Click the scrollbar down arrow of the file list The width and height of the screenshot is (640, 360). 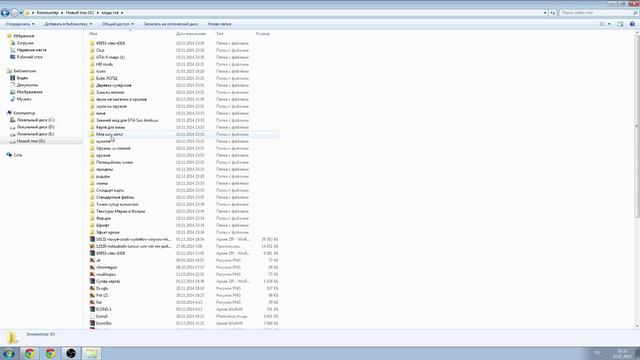click(637, 326)
